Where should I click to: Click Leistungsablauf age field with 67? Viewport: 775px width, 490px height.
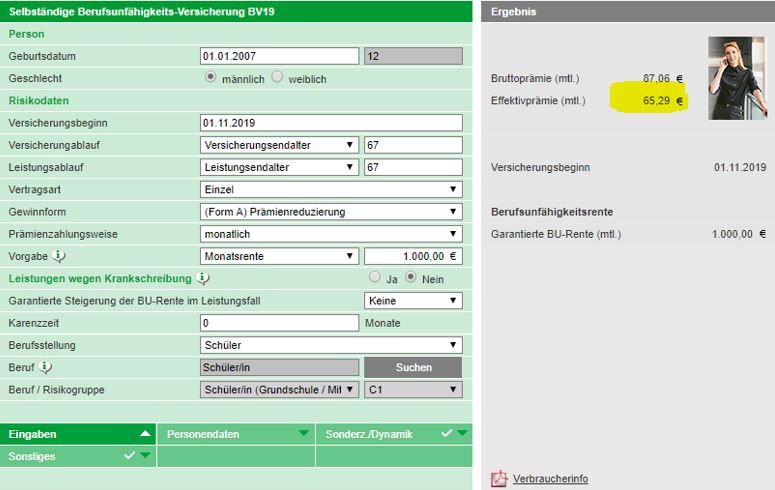(x=413, y=167)
